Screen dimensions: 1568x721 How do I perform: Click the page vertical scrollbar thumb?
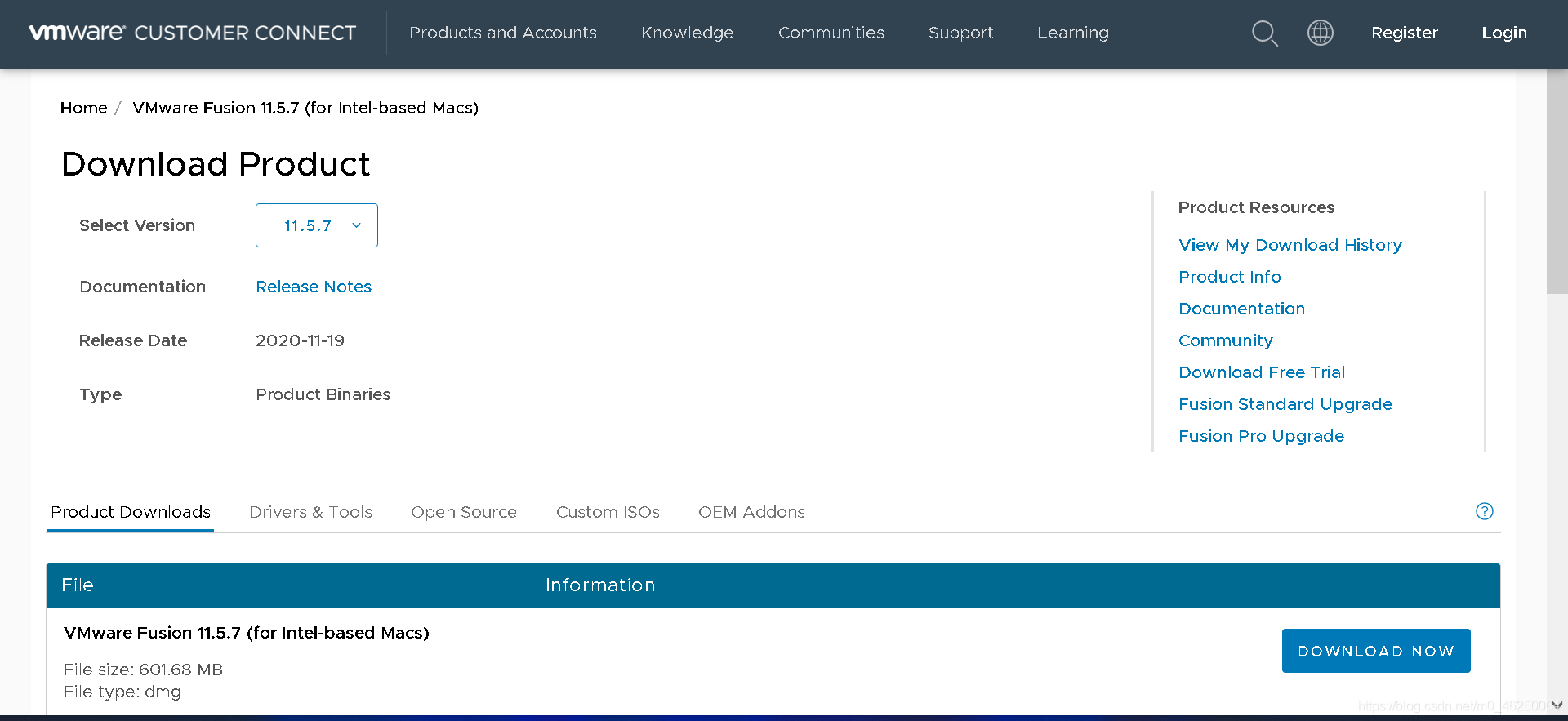click(1557, 181)
